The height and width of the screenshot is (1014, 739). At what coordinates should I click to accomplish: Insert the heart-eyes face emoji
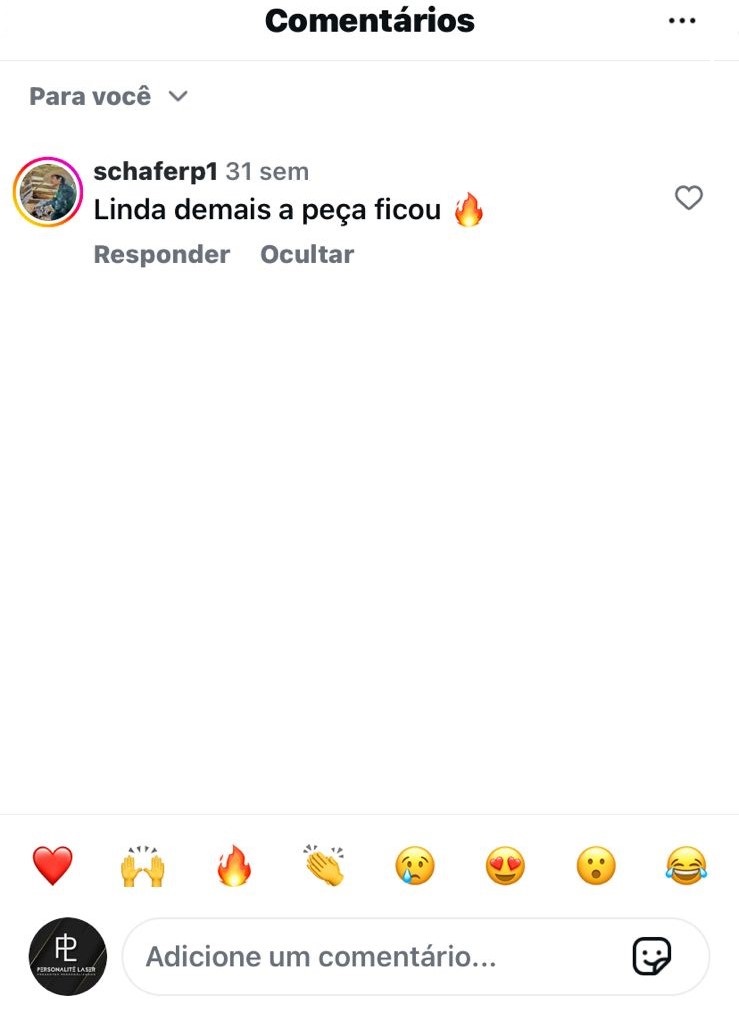[x=506, y=865]
